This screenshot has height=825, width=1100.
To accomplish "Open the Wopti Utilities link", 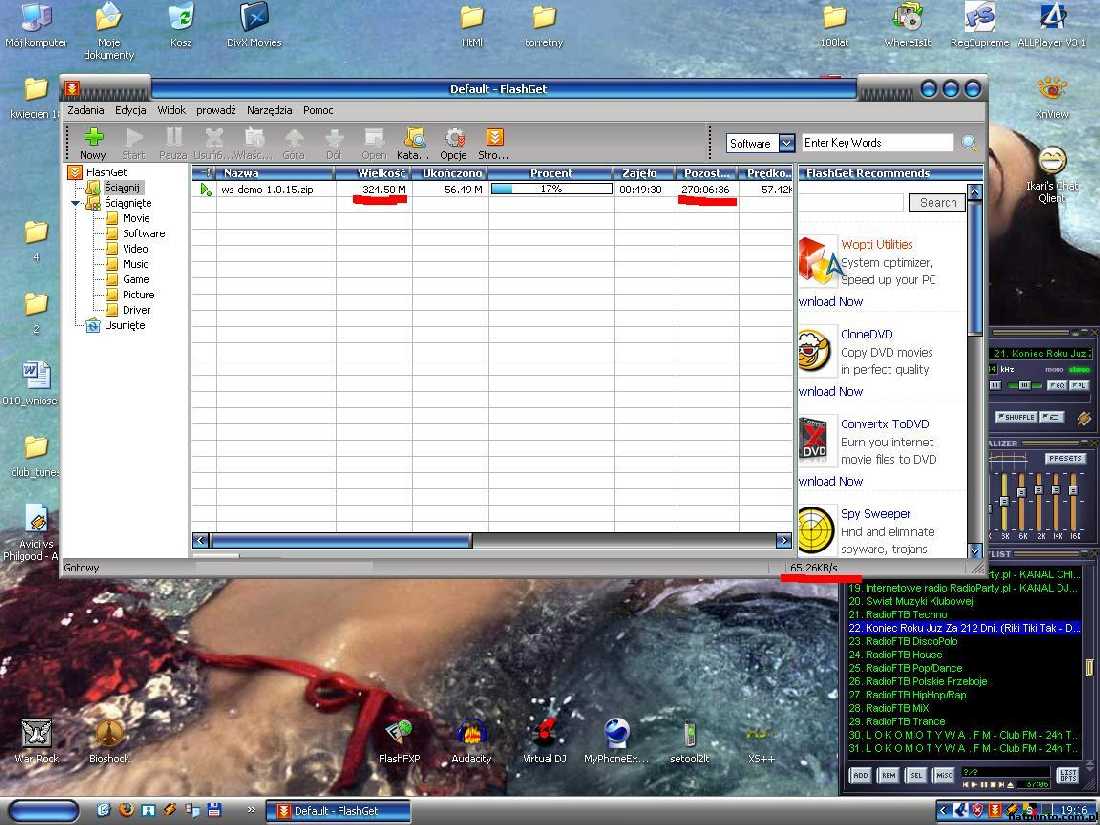I will (x=877, y=245).
